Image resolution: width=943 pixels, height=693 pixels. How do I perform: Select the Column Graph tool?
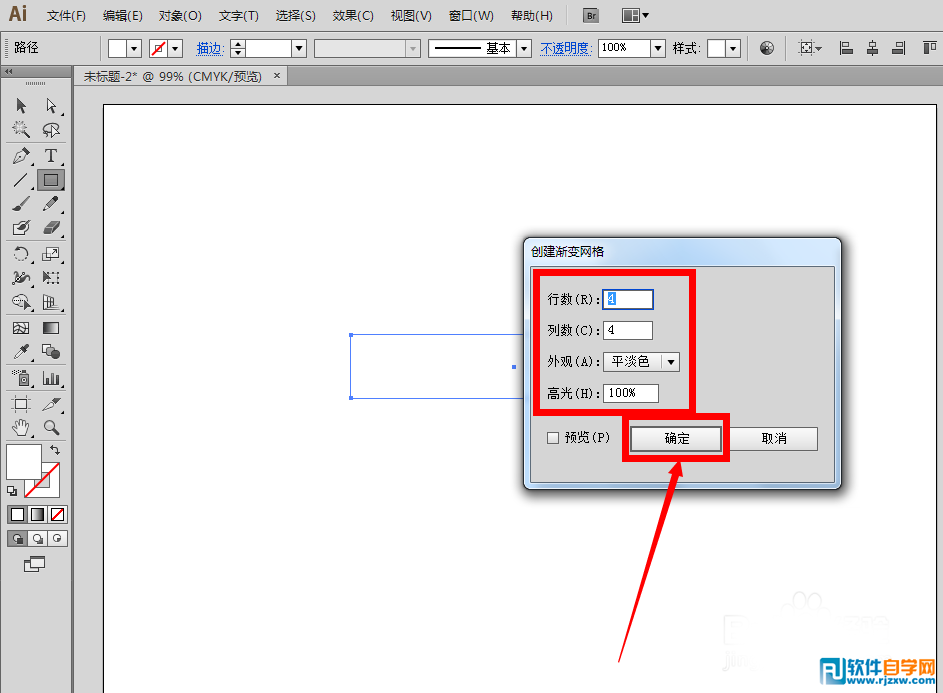51,378
